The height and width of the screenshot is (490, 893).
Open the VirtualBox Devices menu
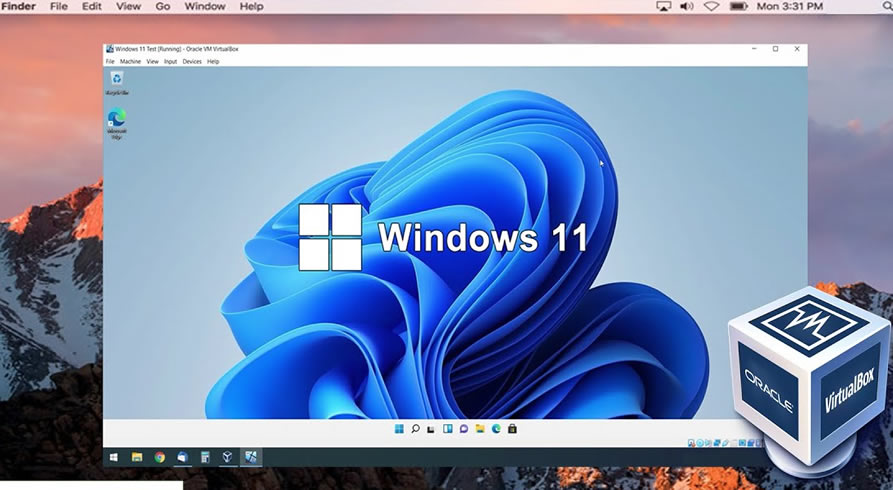point(192,62)
